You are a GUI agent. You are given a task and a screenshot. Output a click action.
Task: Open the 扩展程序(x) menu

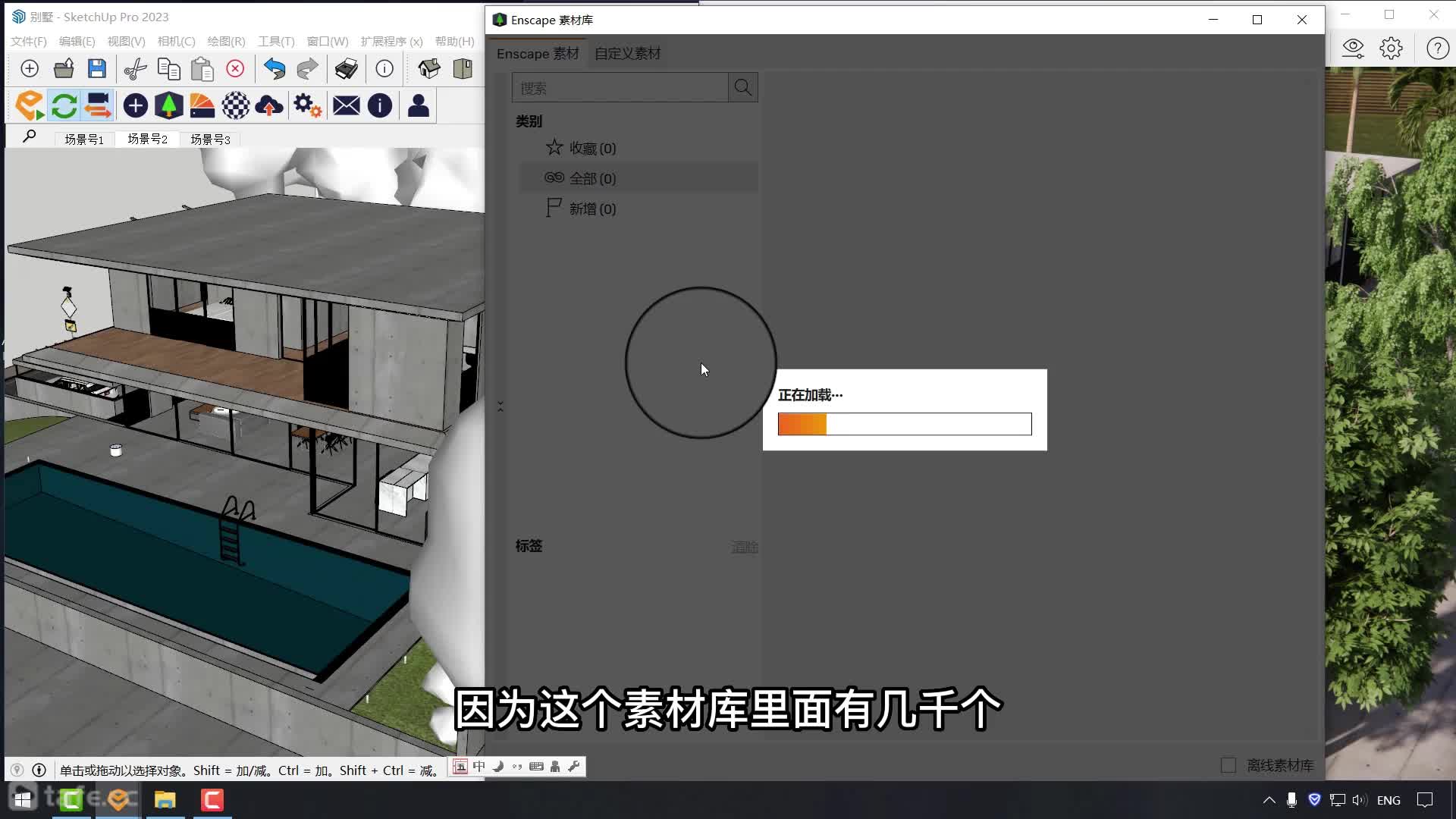tap(391, 42)
